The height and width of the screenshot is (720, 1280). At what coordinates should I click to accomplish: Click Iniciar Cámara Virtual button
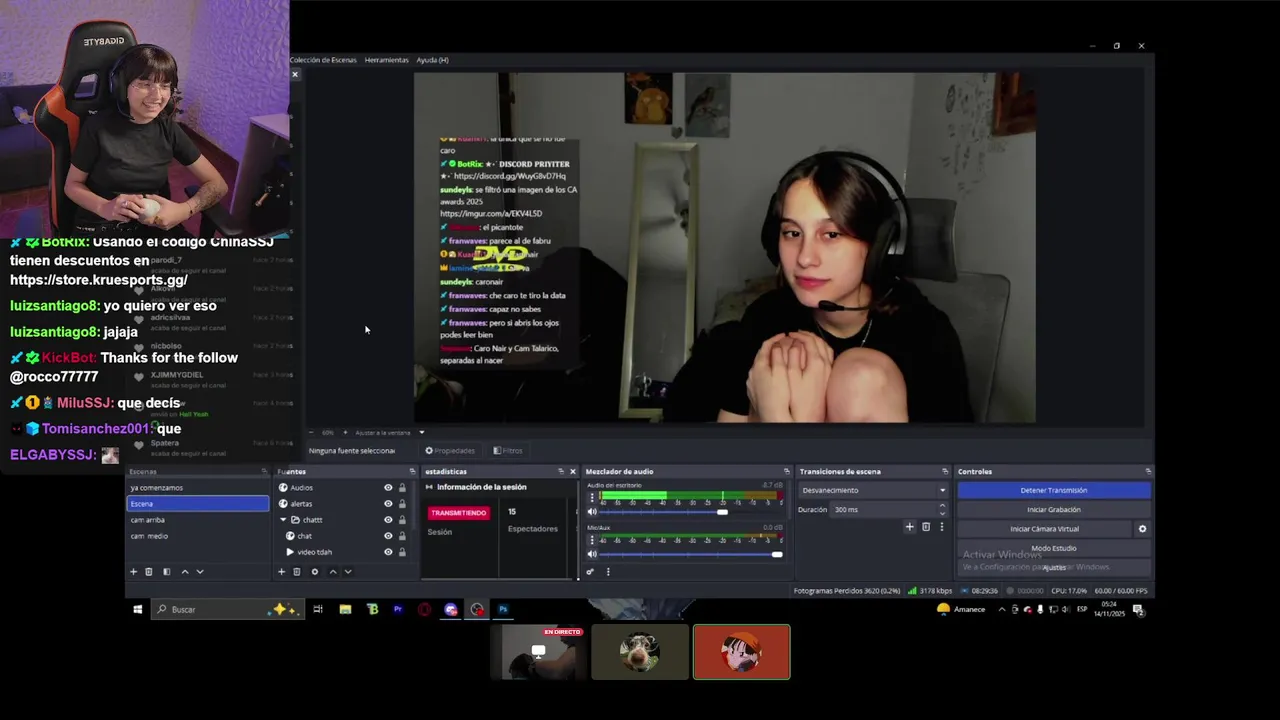[x=1044, y=529]
